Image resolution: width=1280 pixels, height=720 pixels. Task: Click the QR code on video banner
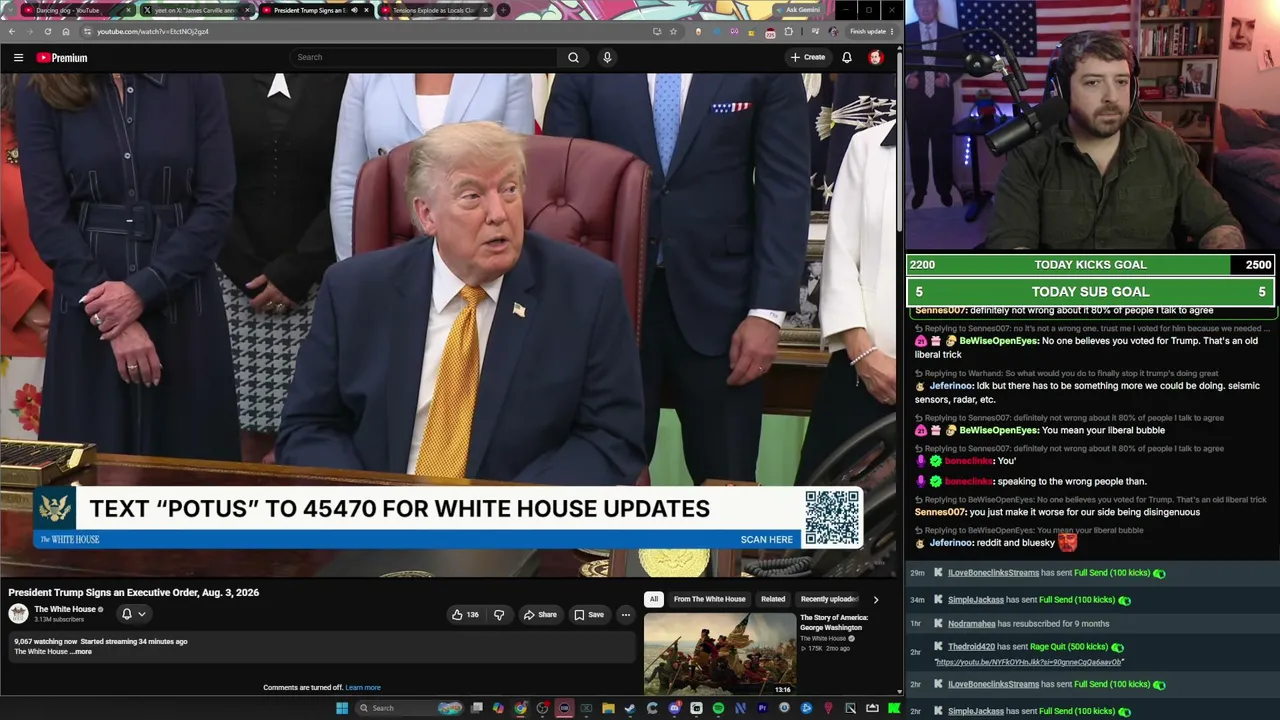pos(832,518)
